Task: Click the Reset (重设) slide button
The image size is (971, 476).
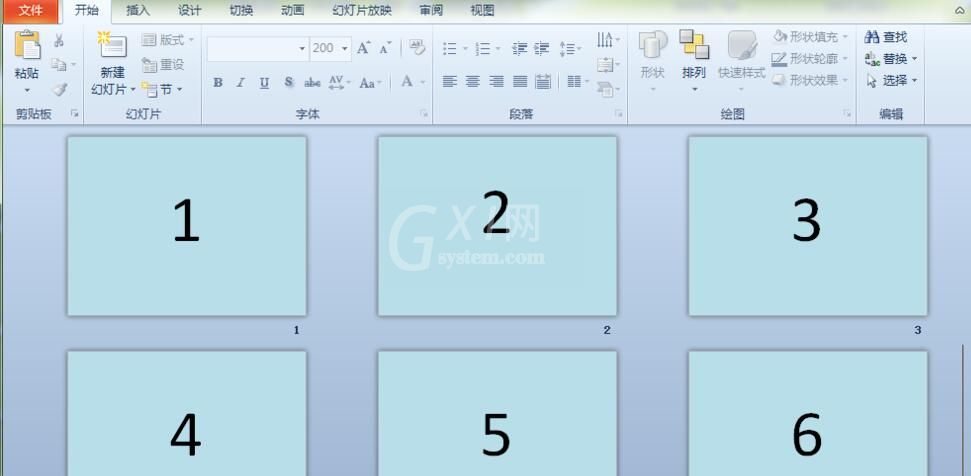Action: tap(163, 64)
